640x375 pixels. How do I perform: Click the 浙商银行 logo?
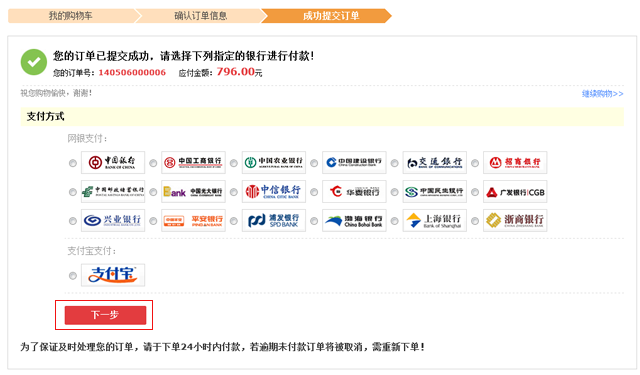[515, 220]
